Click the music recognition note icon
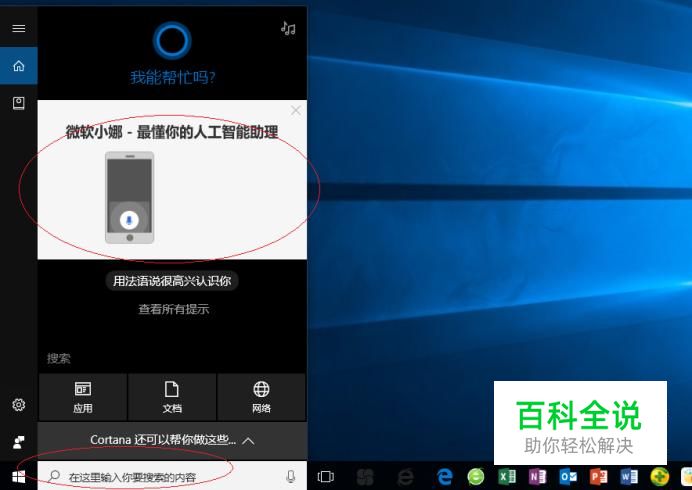Screen dimensions: 692x490 click(x=288, y=29)
